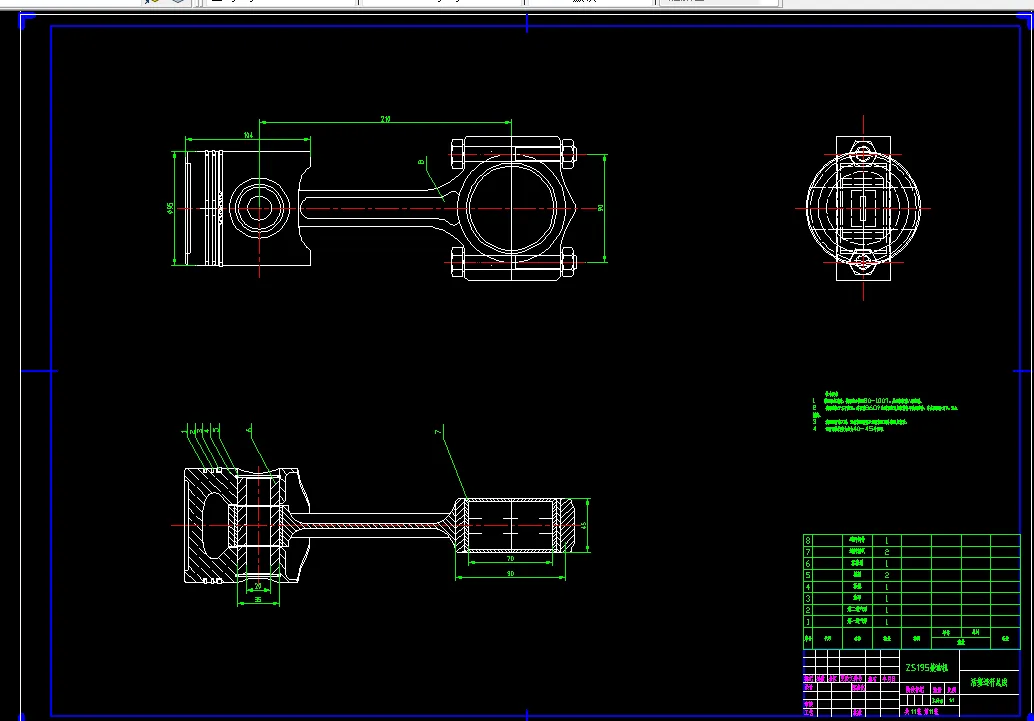
Task: Select the 210 center-distance dimension text
Action: pos(385,119)
